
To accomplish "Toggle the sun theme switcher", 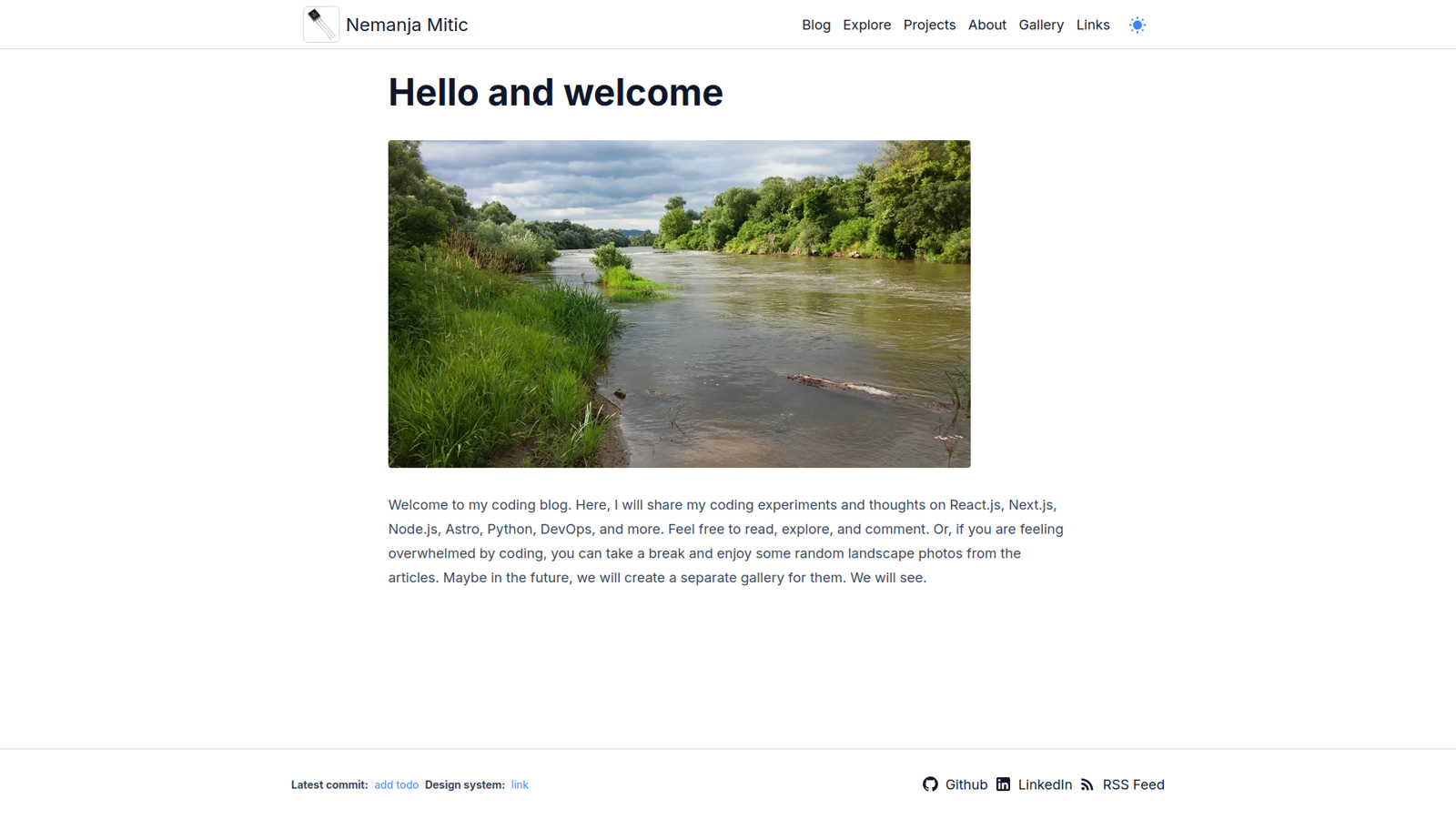I will click(x=1137, y=25).
